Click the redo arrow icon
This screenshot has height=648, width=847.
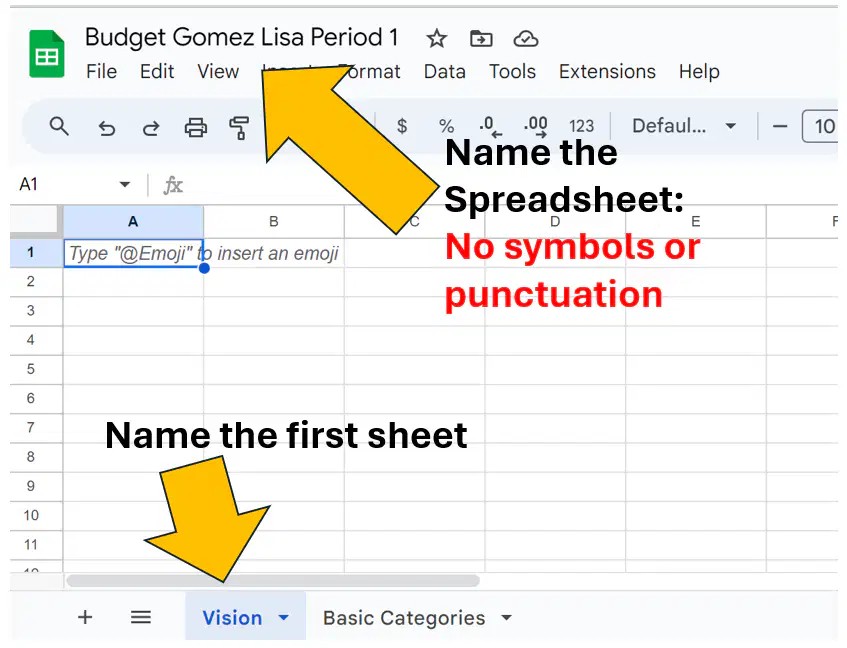(151, 128)
